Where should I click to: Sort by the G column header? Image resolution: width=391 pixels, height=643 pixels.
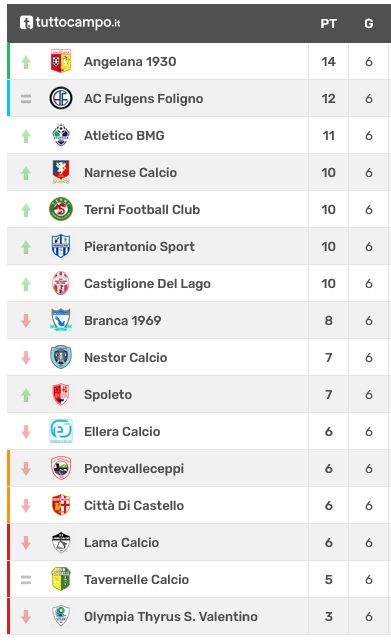(x=368, y=24)
